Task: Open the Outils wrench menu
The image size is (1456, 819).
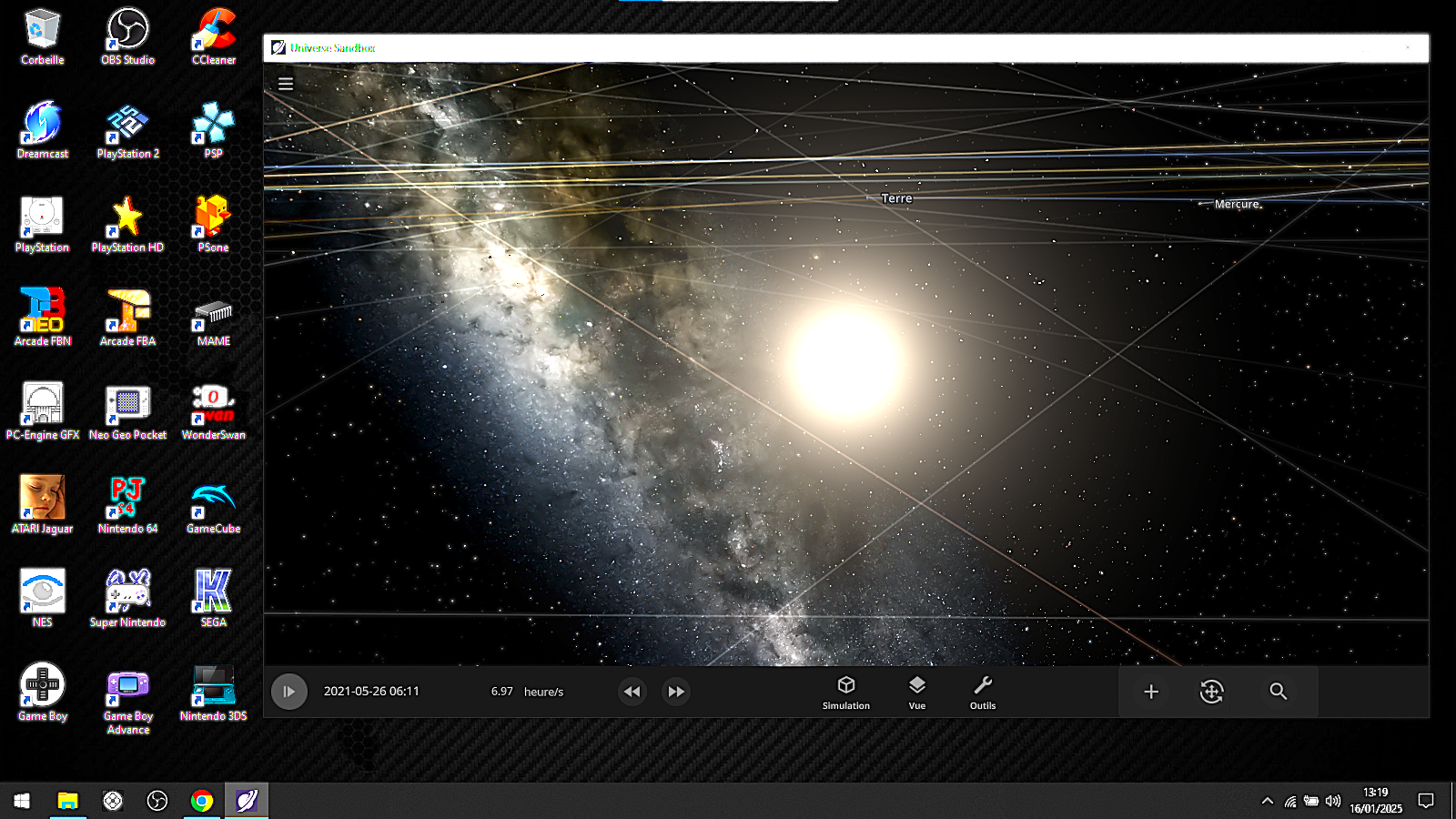Action: 983,692
